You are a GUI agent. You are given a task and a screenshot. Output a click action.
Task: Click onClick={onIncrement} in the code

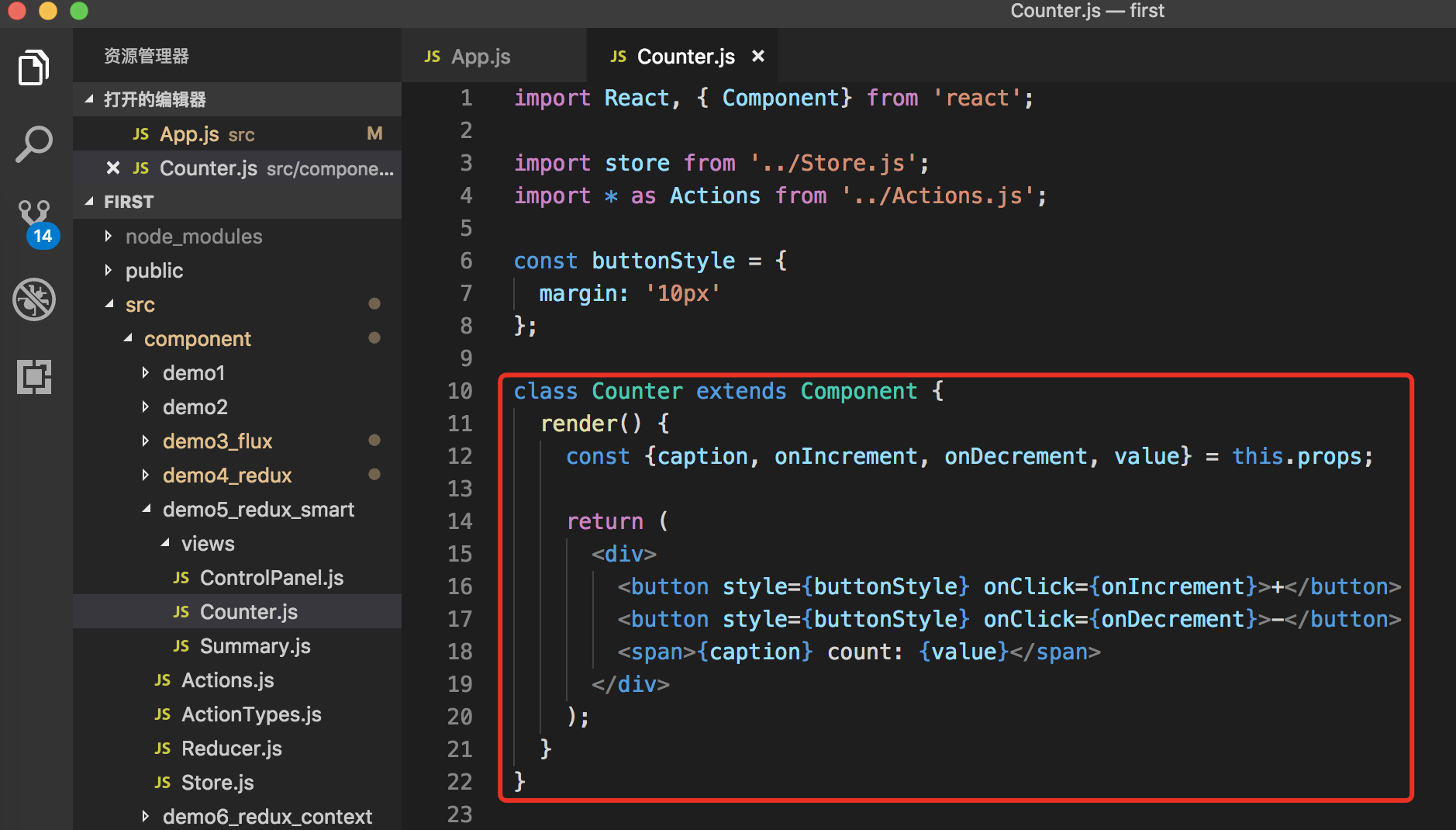click(x=1120, y=586)
